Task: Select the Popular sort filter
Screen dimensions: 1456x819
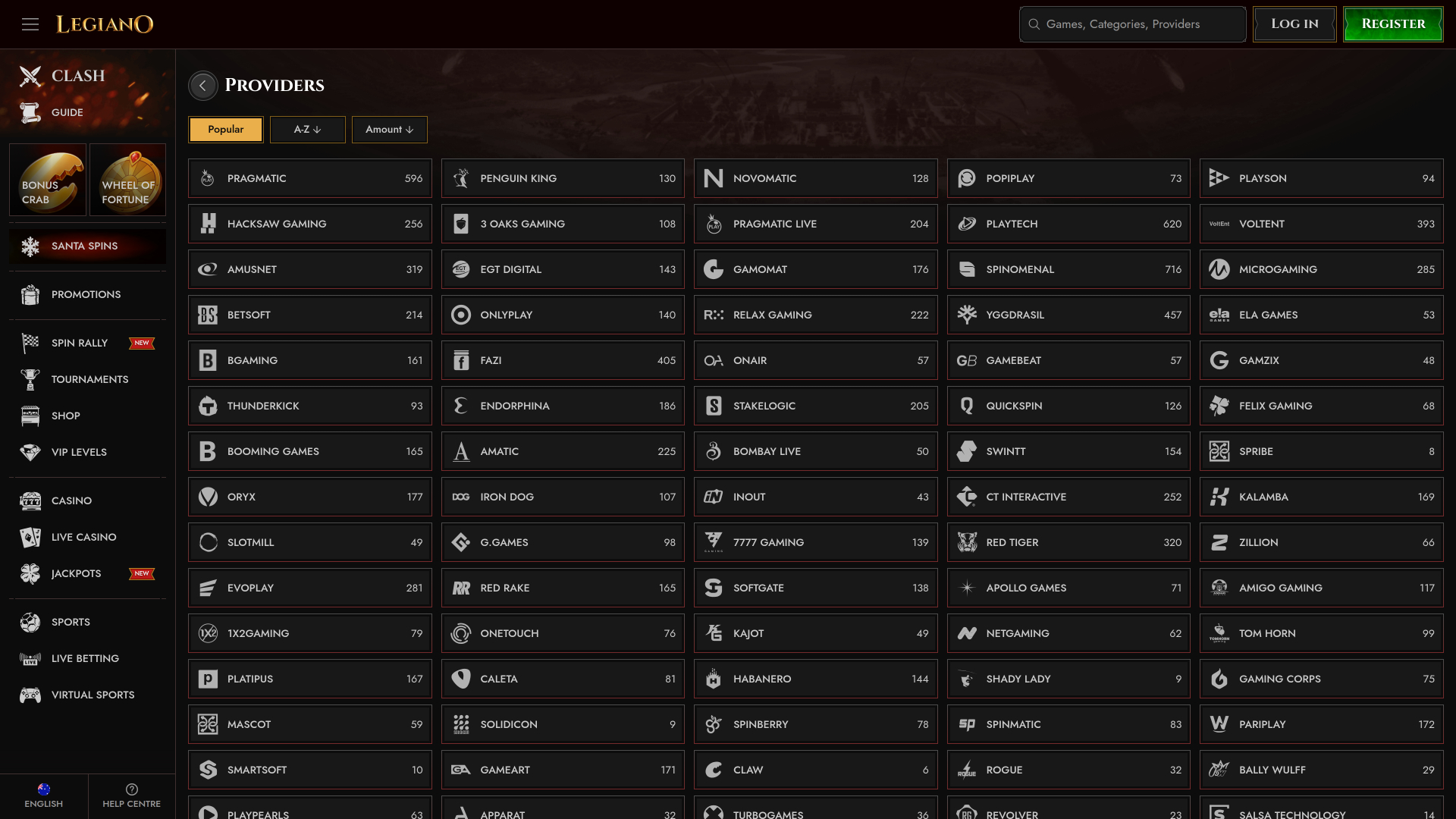Action: [226, 130]
